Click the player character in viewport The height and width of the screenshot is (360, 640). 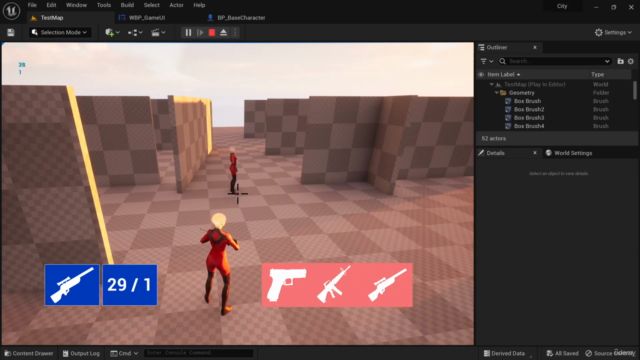[219, 264]
